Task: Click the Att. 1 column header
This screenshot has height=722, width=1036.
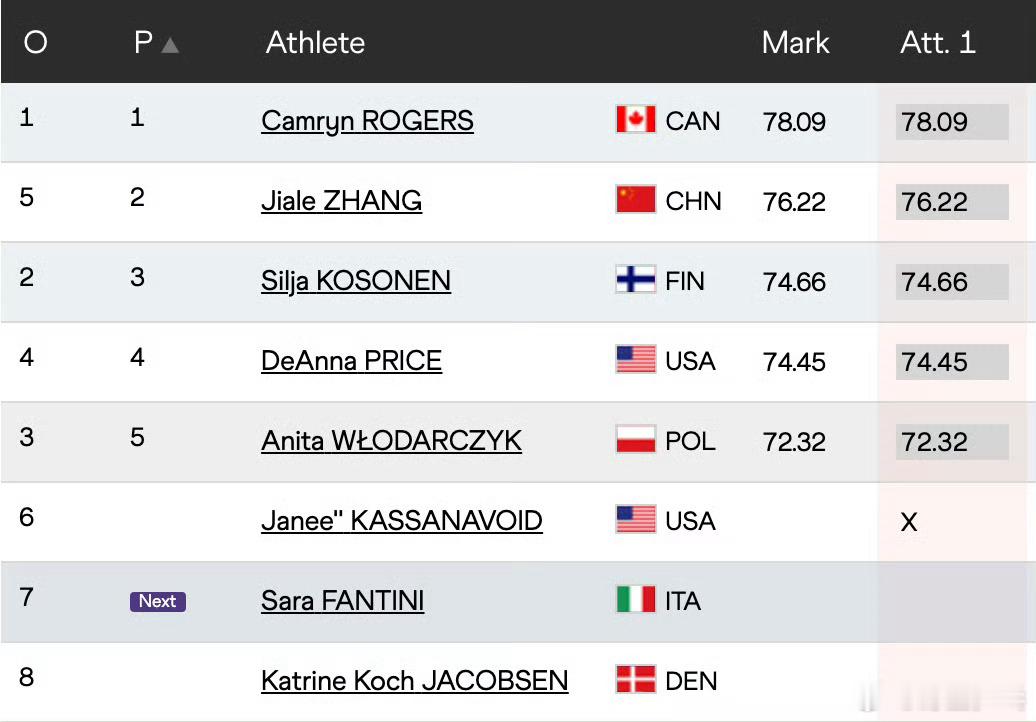Action: [x=938, y=42]
